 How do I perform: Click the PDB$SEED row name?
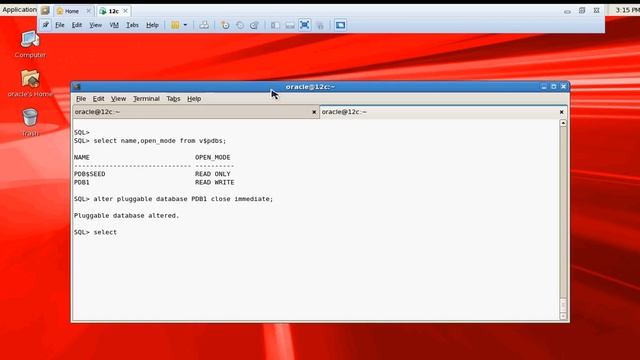click(89, 174)
